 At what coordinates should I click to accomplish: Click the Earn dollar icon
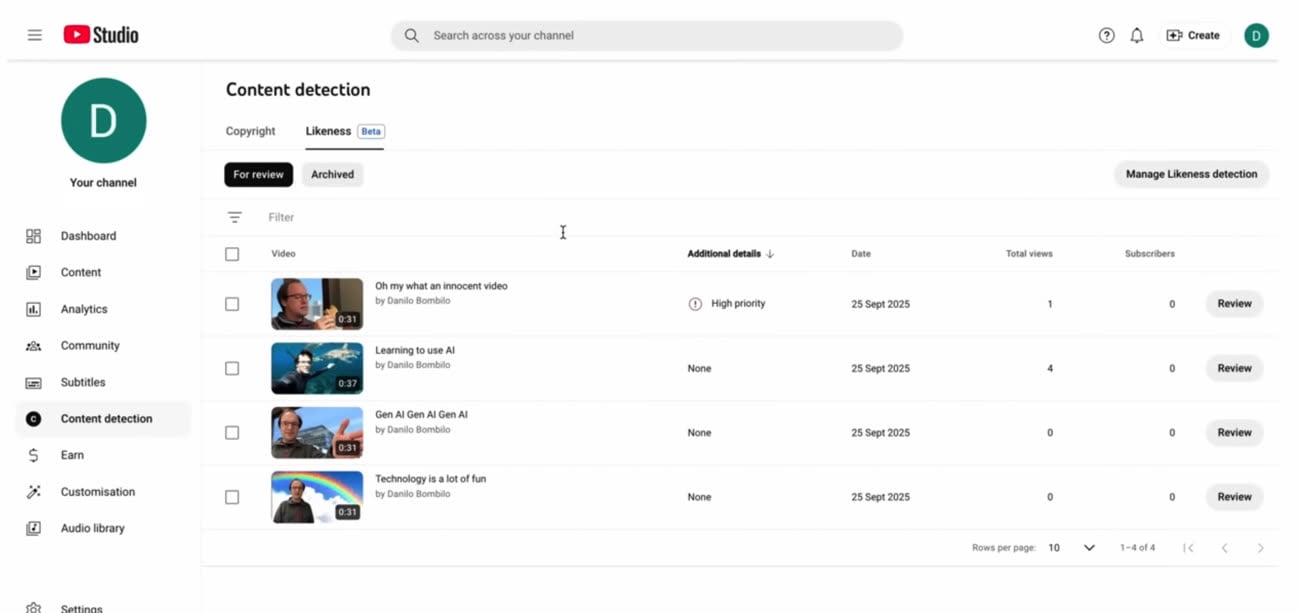click(33, 455)
